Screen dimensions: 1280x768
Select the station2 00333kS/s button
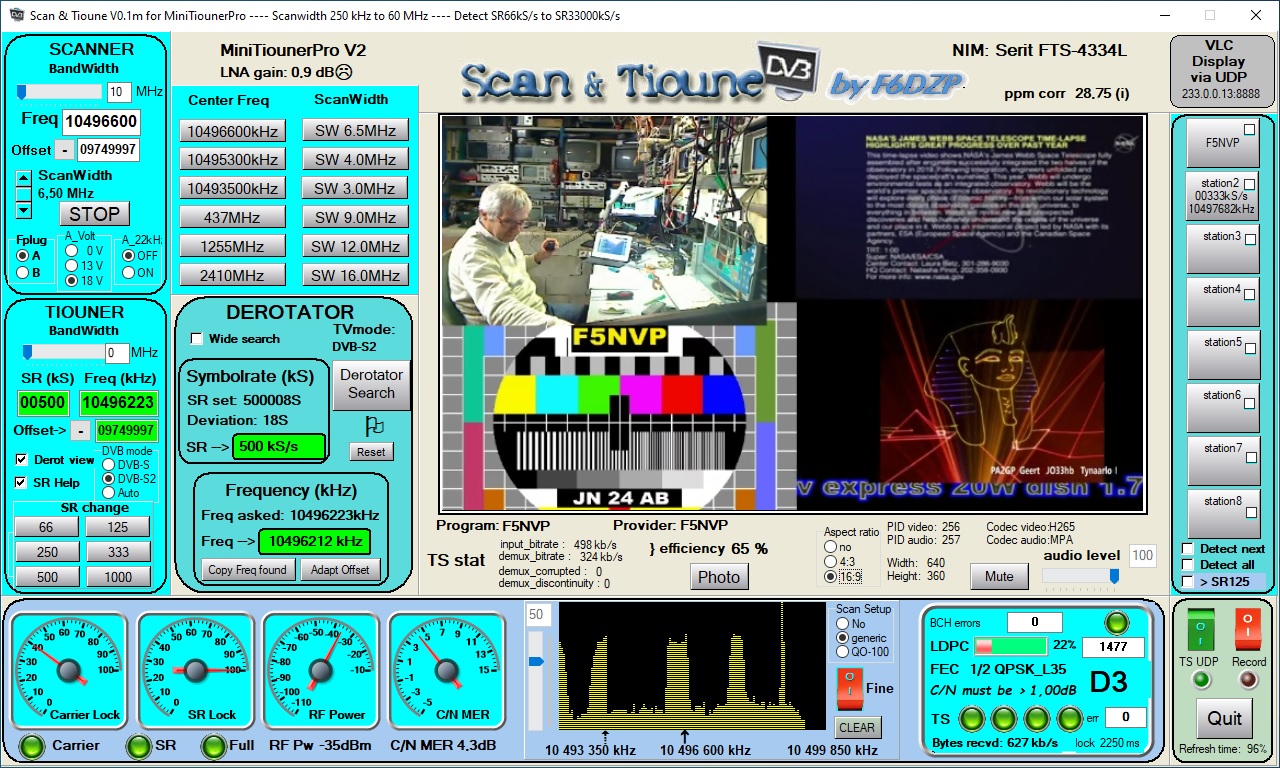(1222, 196)
